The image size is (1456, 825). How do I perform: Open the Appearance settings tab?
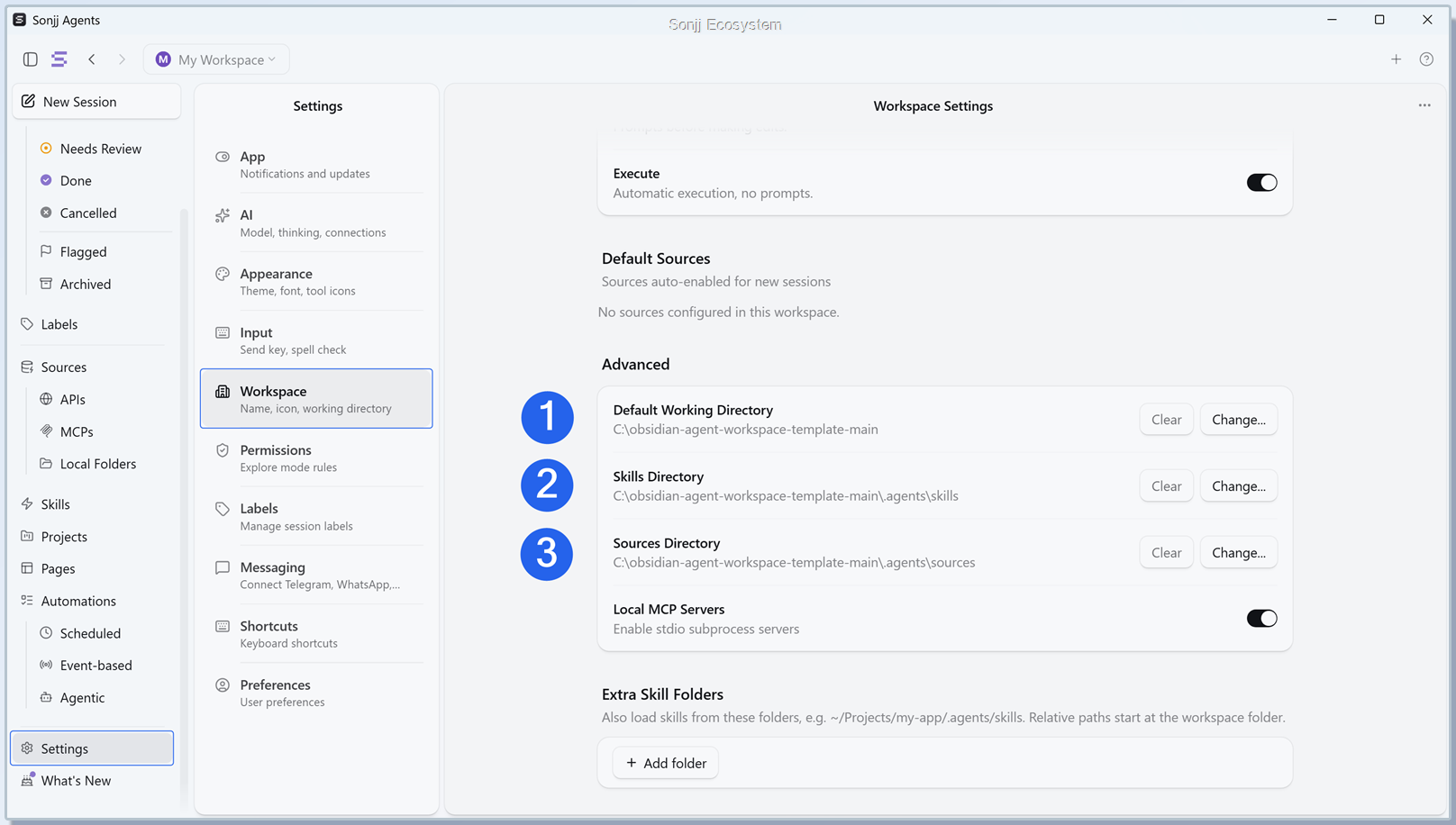tap(316, 281)
